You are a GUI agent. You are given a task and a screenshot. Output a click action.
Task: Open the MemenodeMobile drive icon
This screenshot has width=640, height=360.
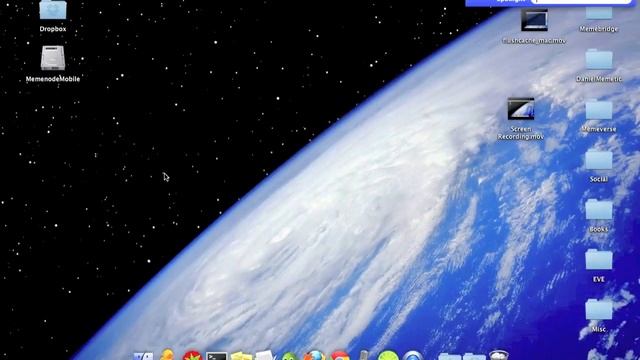point(53,58)
